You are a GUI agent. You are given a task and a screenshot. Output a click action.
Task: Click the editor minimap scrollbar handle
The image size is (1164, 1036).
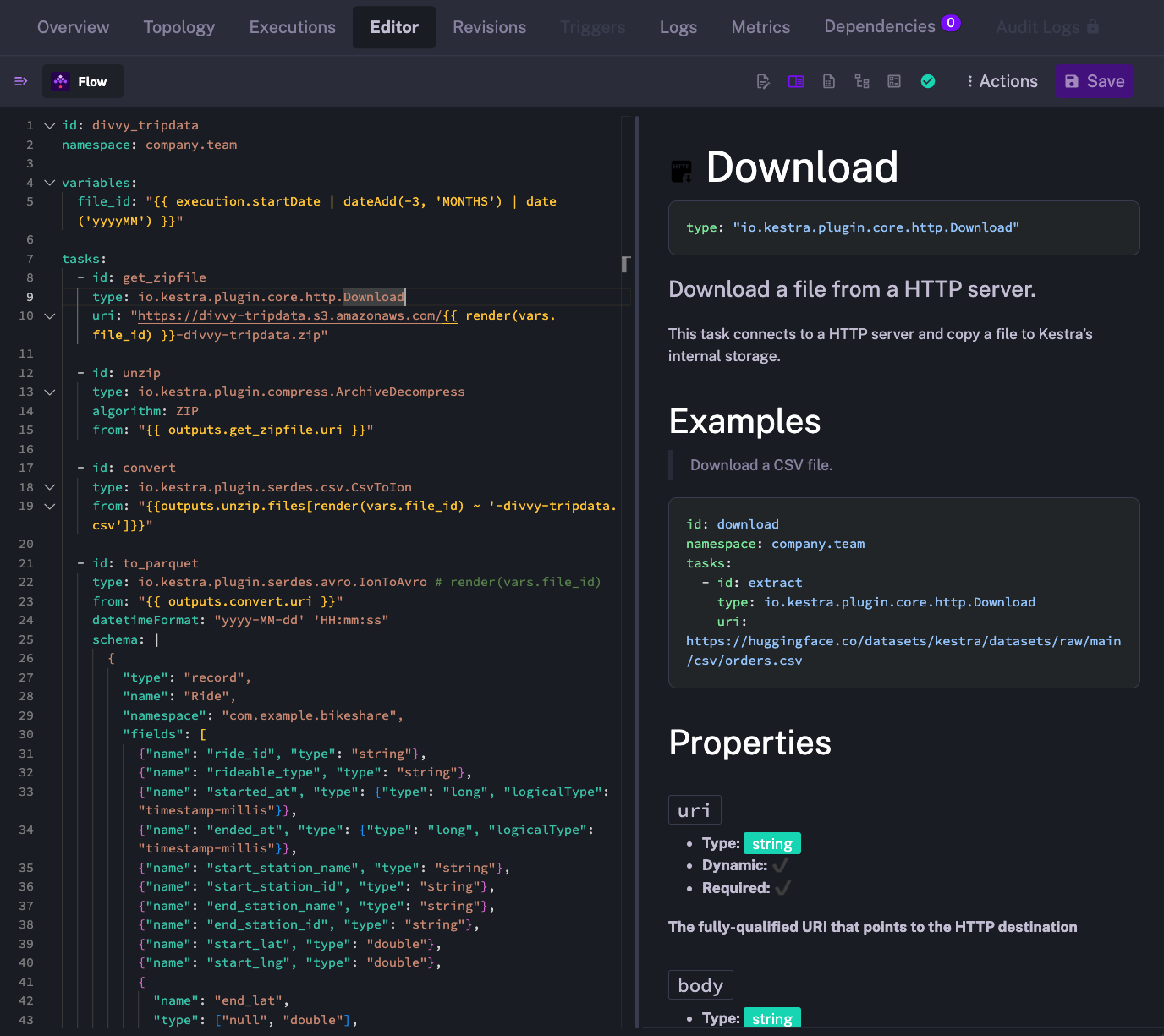click(x=626, y=264)
